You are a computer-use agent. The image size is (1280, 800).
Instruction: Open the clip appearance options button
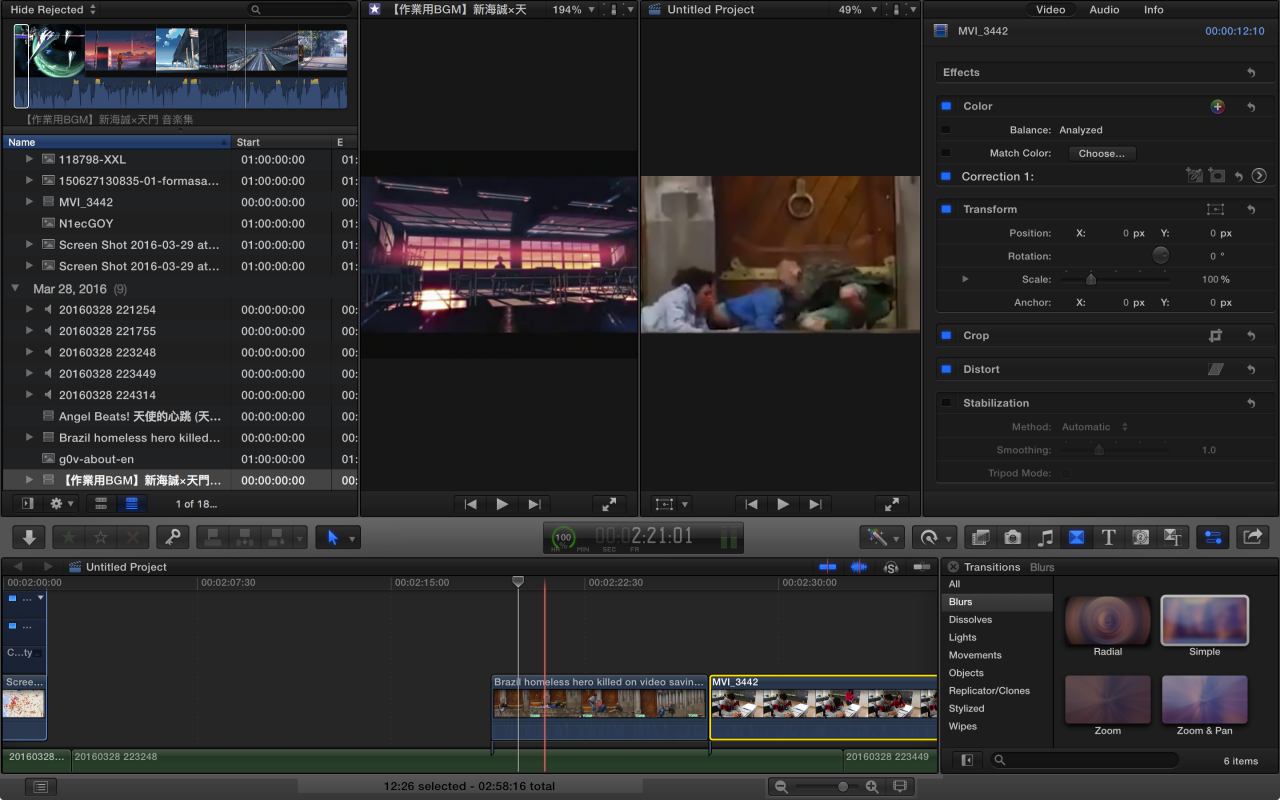[x=900, y=787]
